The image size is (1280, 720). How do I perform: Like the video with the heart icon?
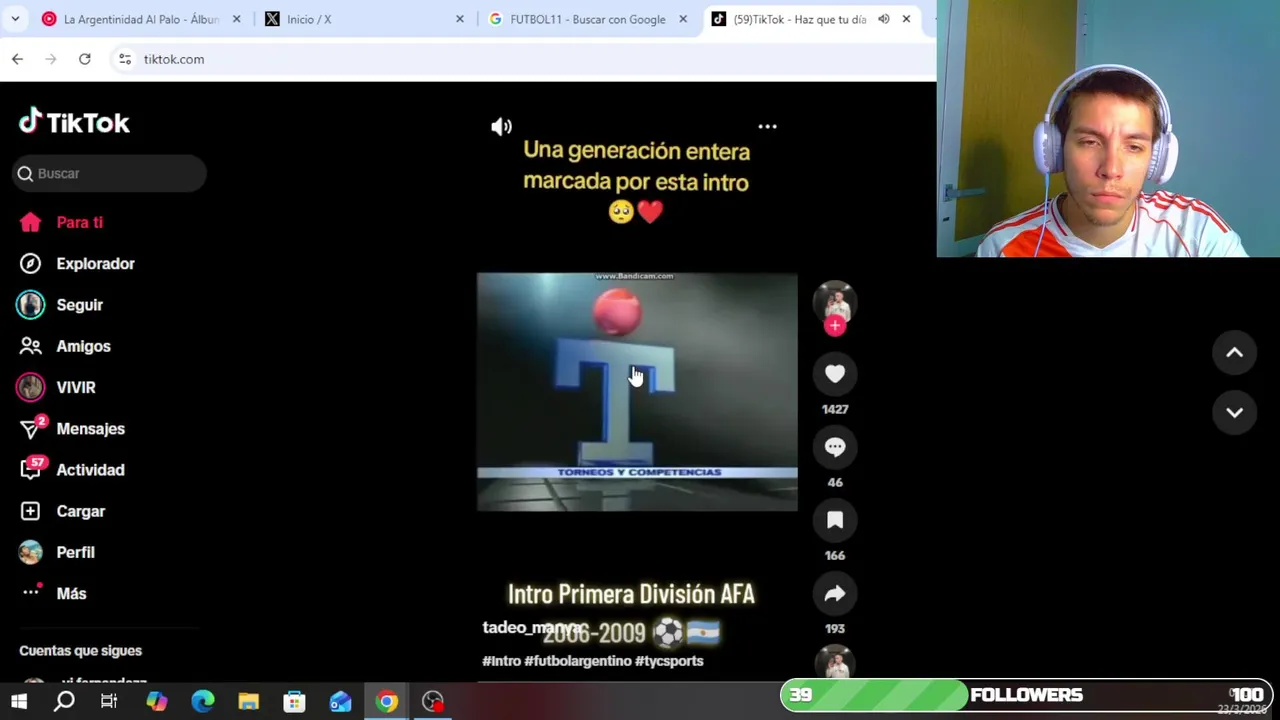click(835, 374)
